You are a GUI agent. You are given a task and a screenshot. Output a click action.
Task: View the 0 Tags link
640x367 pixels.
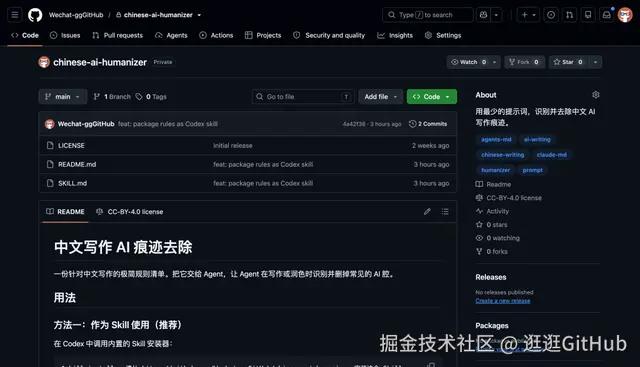[151, 97]
